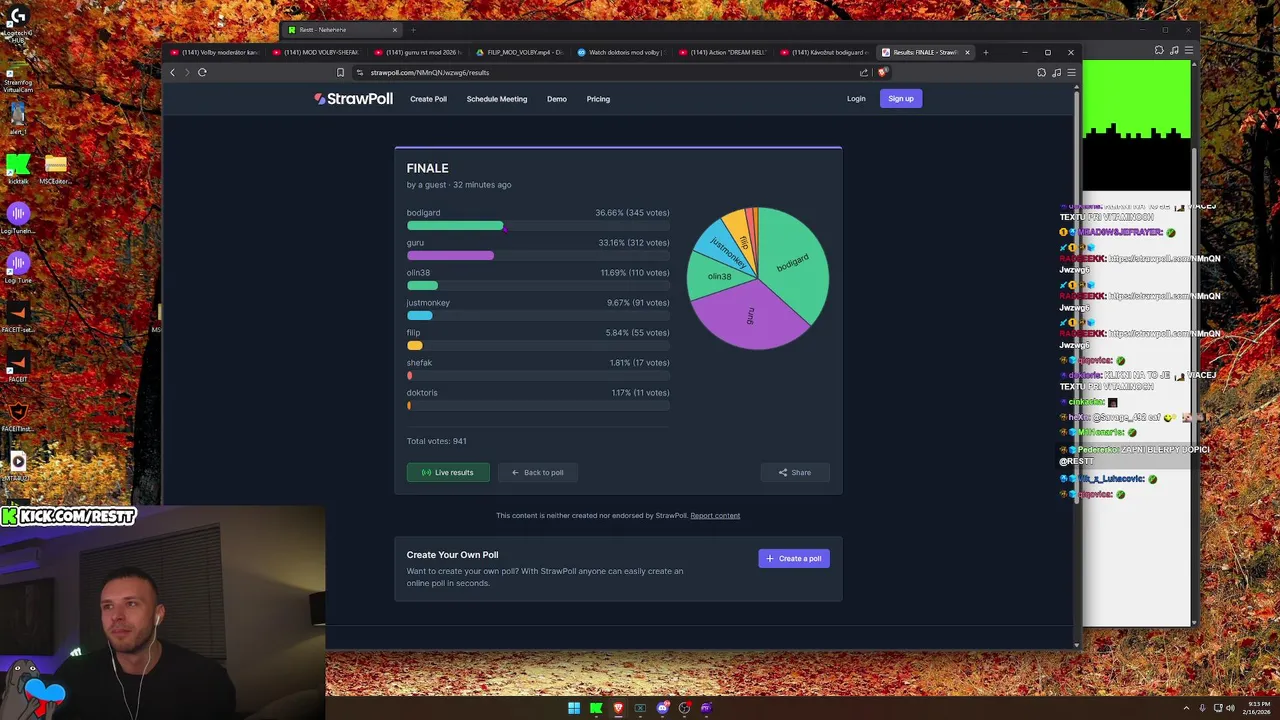Open the Windows Start menu
The height and width of the screenshot is (720, 1280).
pos(574,708)
